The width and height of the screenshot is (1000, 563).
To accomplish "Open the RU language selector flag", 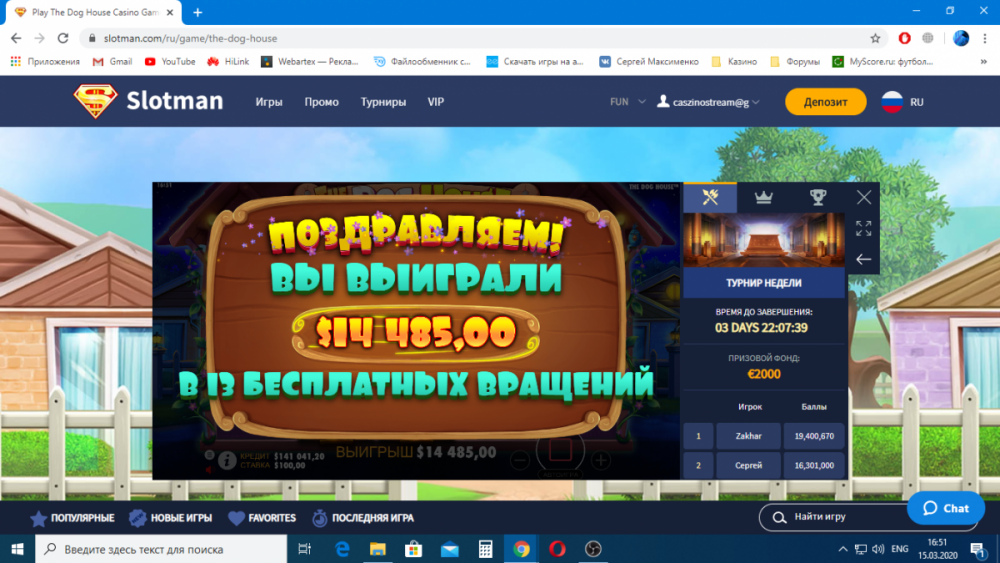I will point(892,102).
